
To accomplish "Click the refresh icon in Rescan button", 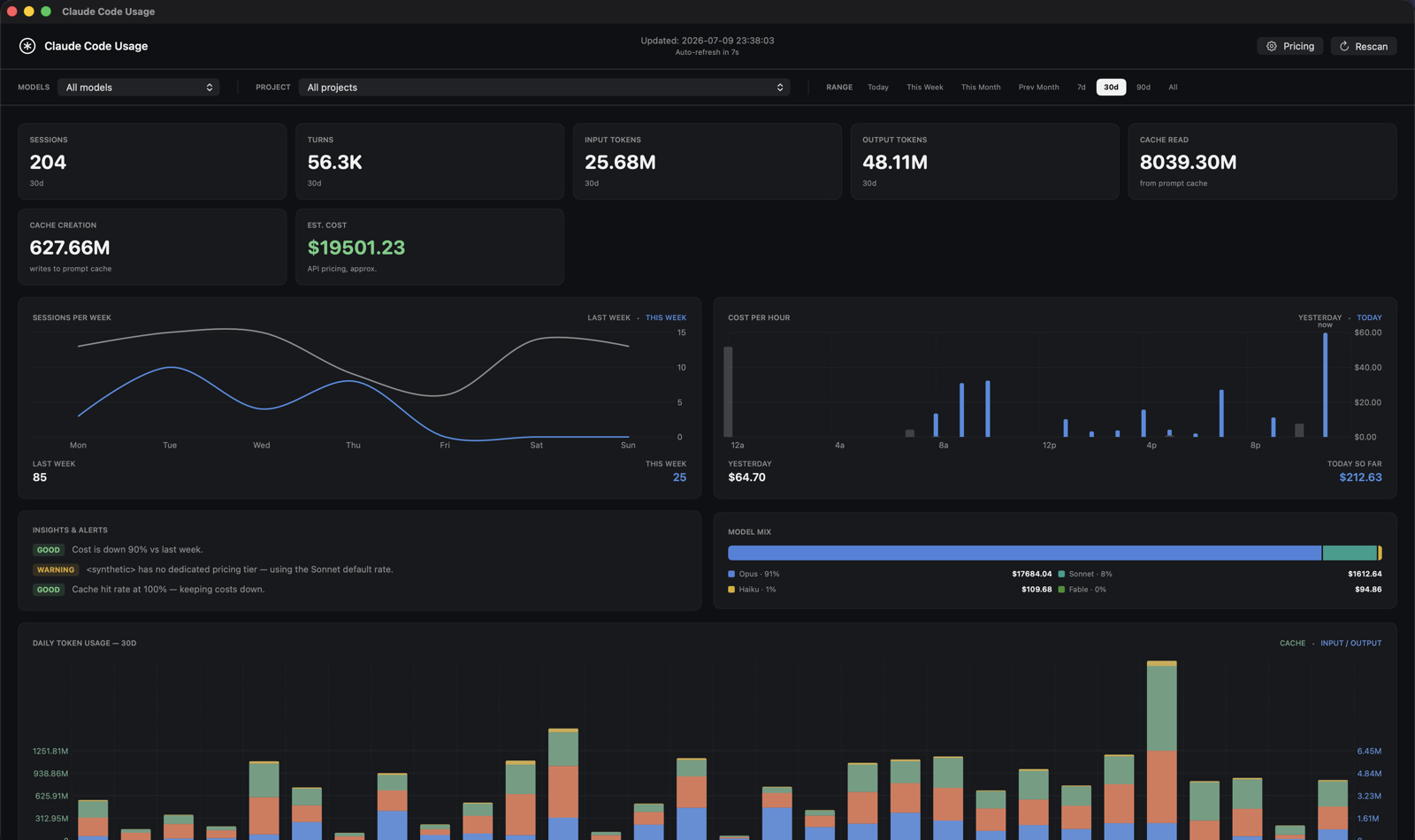I will point(1344,46).
